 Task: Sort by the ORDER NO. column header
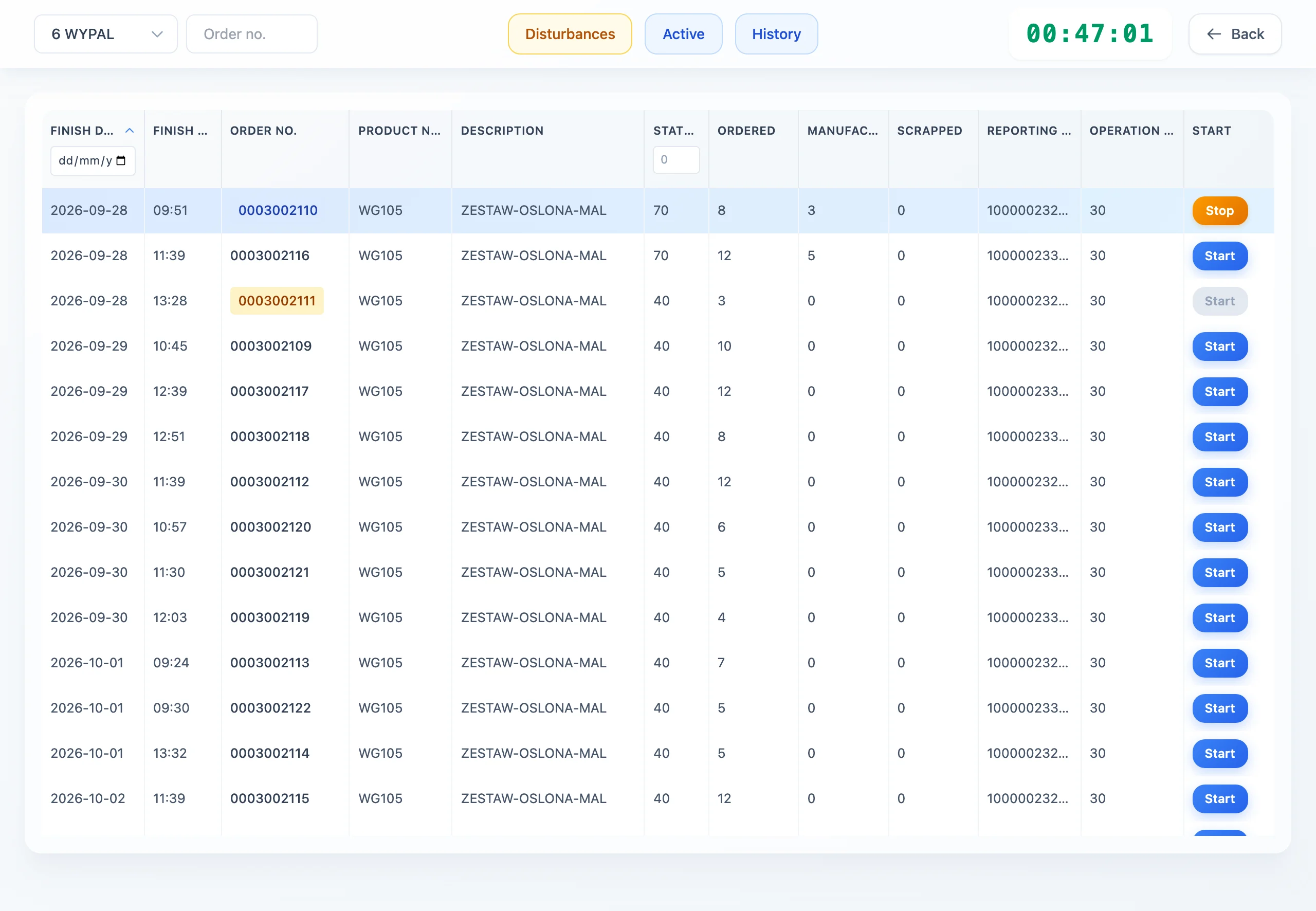tap(263, 131)
